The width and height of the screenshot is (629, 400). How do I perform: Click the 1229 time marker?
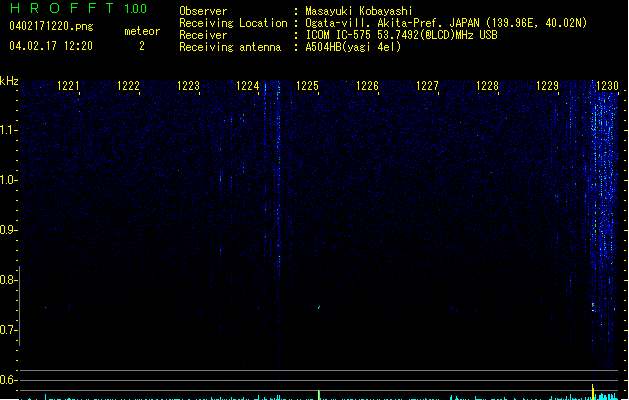[x=547, y=86]
